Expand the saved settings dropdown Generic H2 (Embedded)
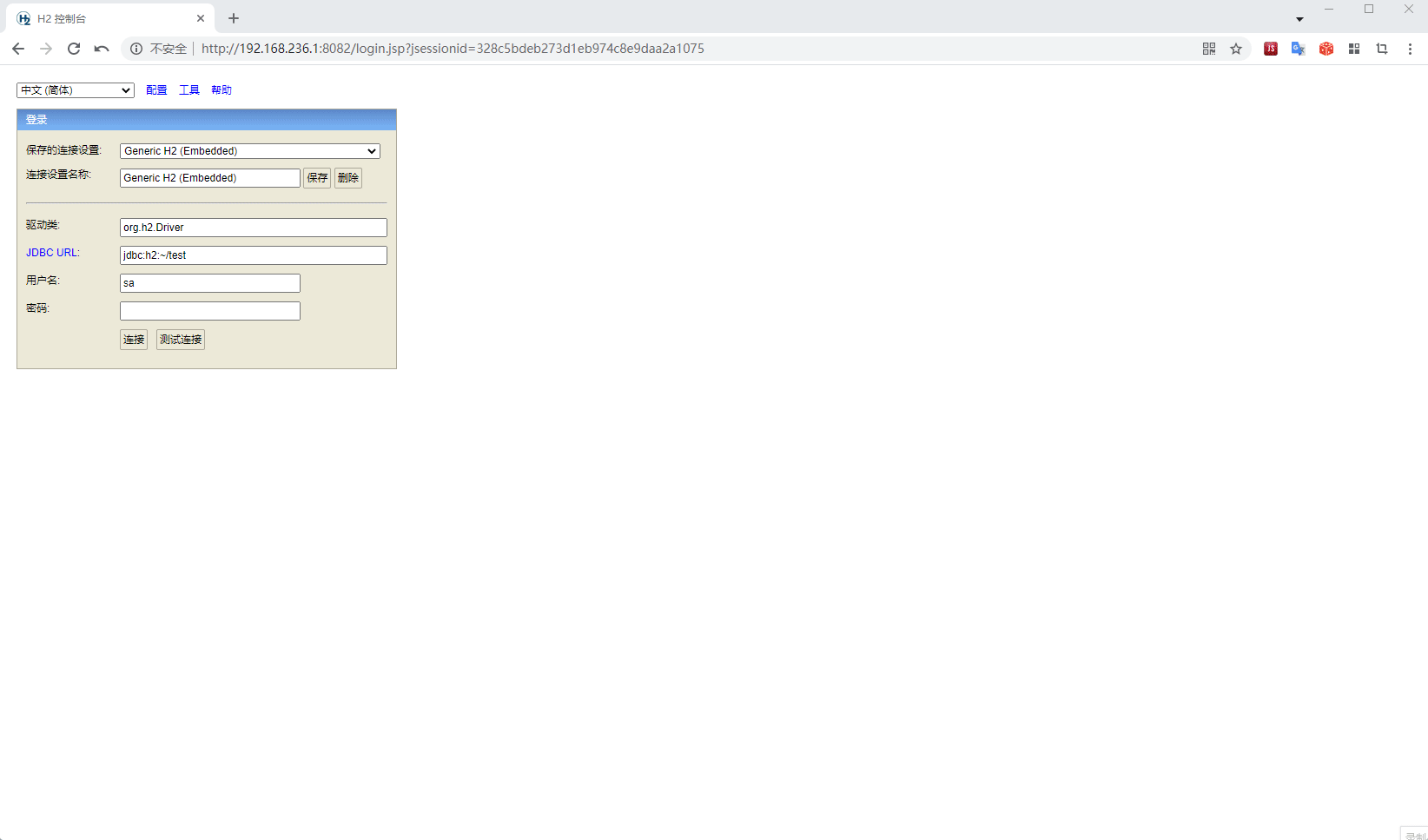Image resolution: width=1428 pixels, height=840 pixels. [250, 151]
